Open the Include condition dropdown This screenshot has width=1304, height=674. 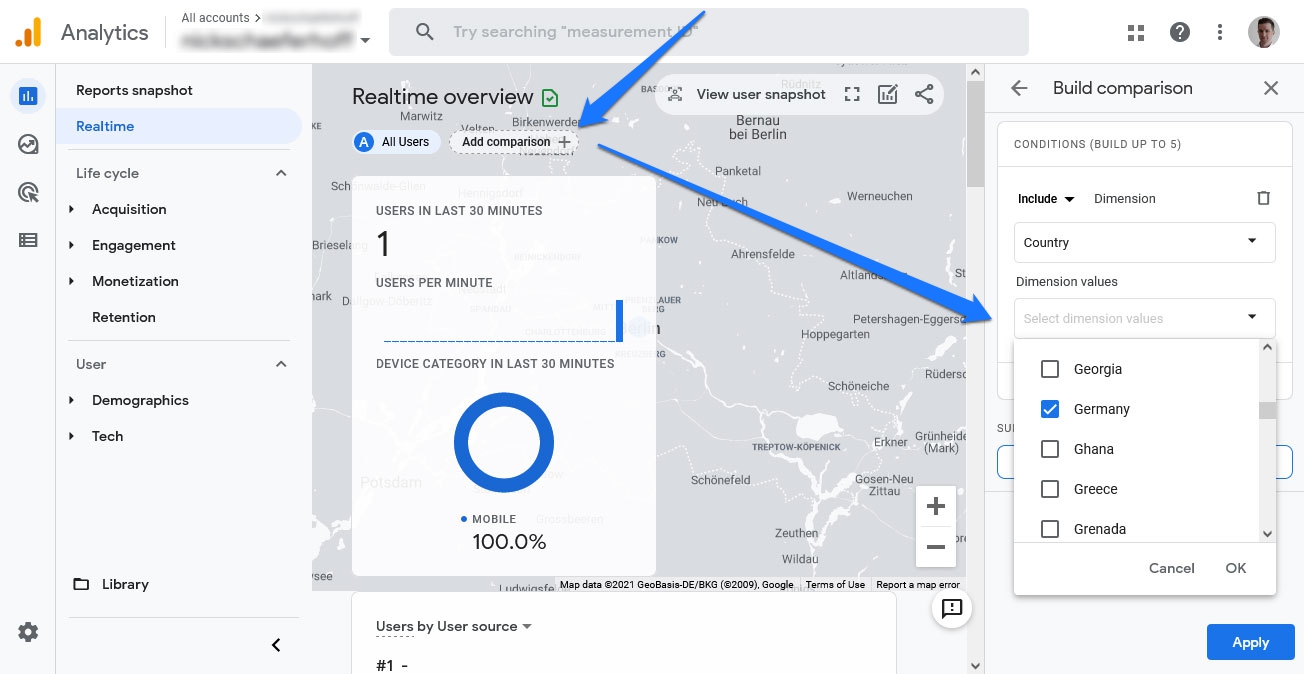[1046, 198]
